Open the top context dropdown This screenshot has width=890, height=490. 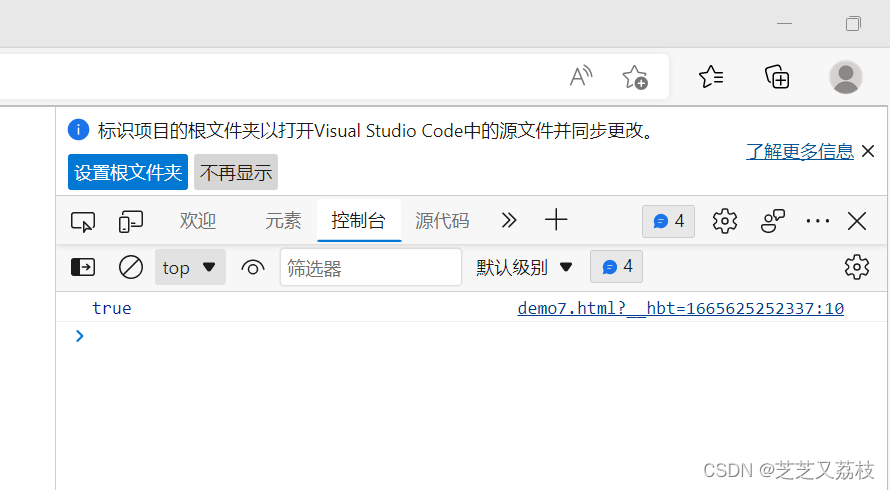pyautogui.click(x=190, y=267)
